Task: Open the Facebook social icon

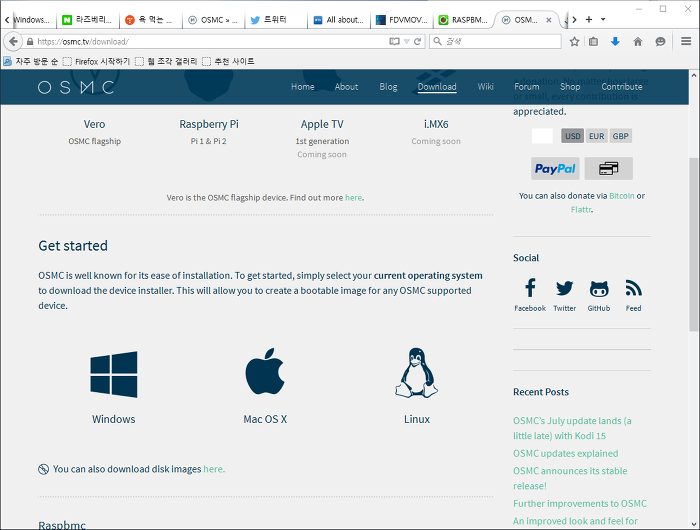Action: 530,288
